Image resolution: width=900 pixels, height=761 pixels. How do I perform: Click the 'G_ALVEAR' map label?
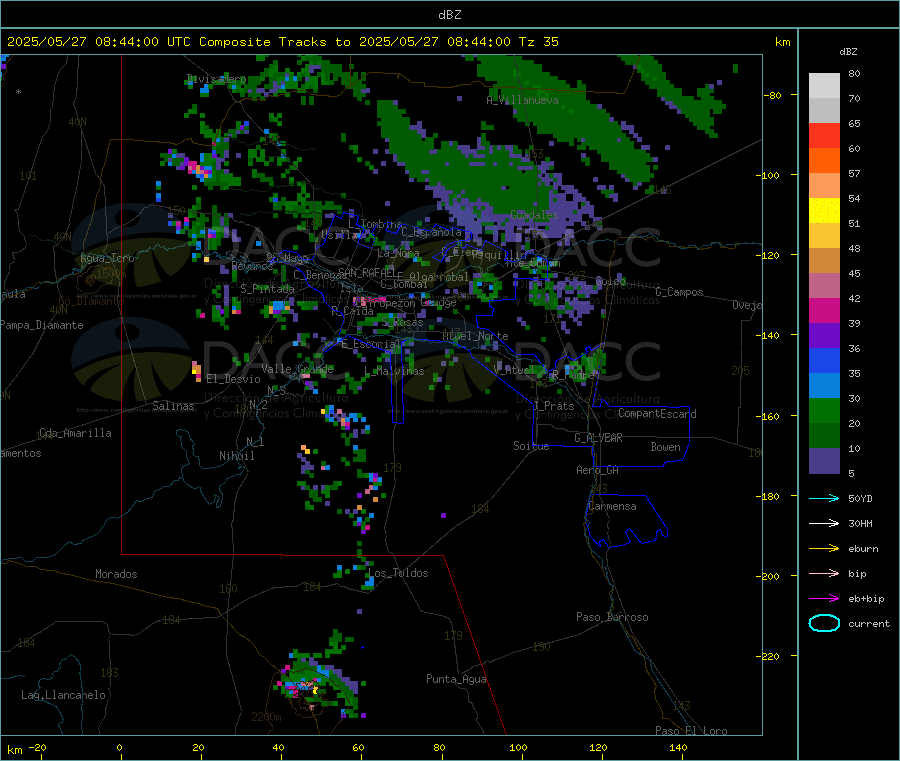(598, 438)
